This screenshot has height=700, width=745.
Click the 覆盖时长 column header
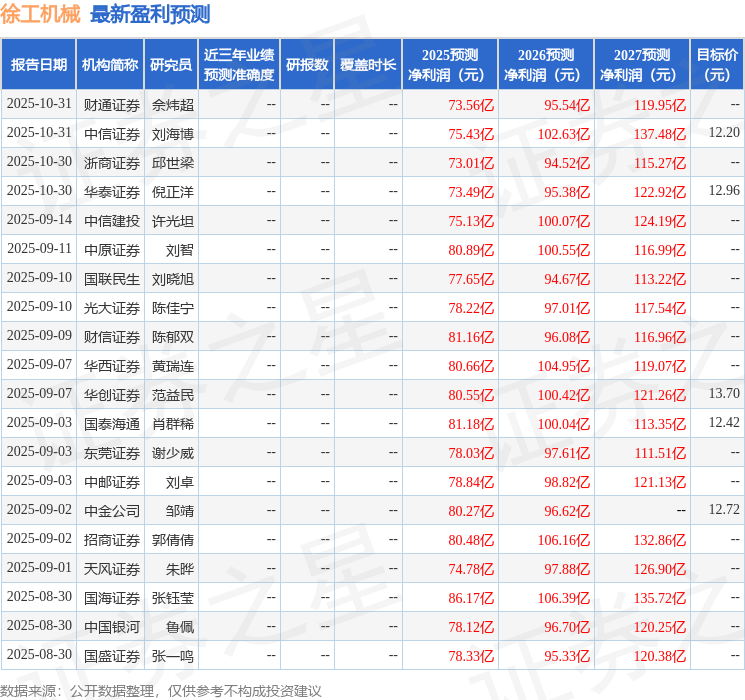pos(367,65)
